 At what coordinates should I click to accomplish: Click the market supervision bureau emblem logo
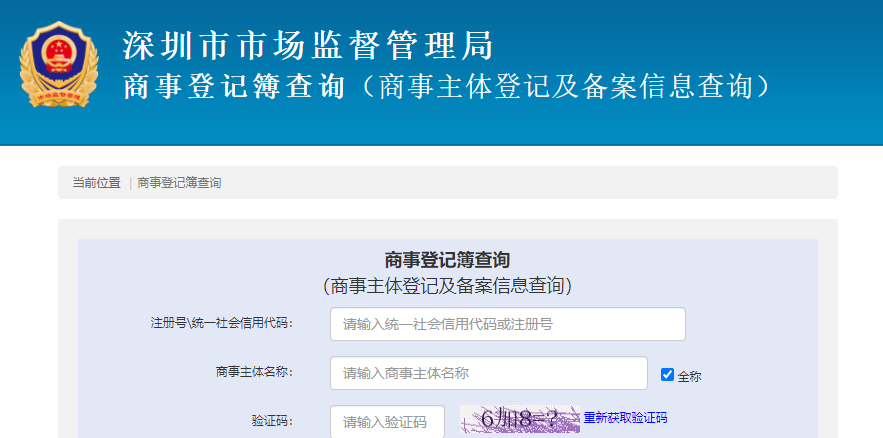60,65
